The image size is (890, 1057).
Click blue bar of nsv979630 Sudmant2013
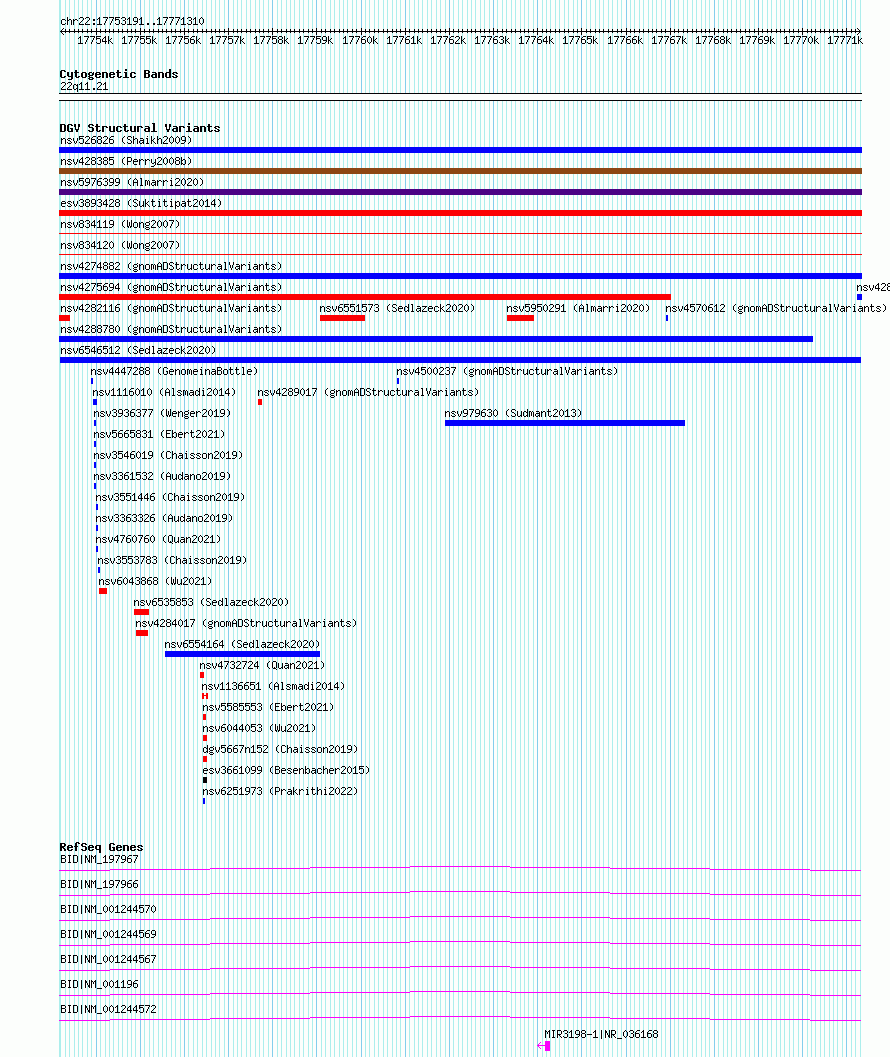[x=565, y=423]
